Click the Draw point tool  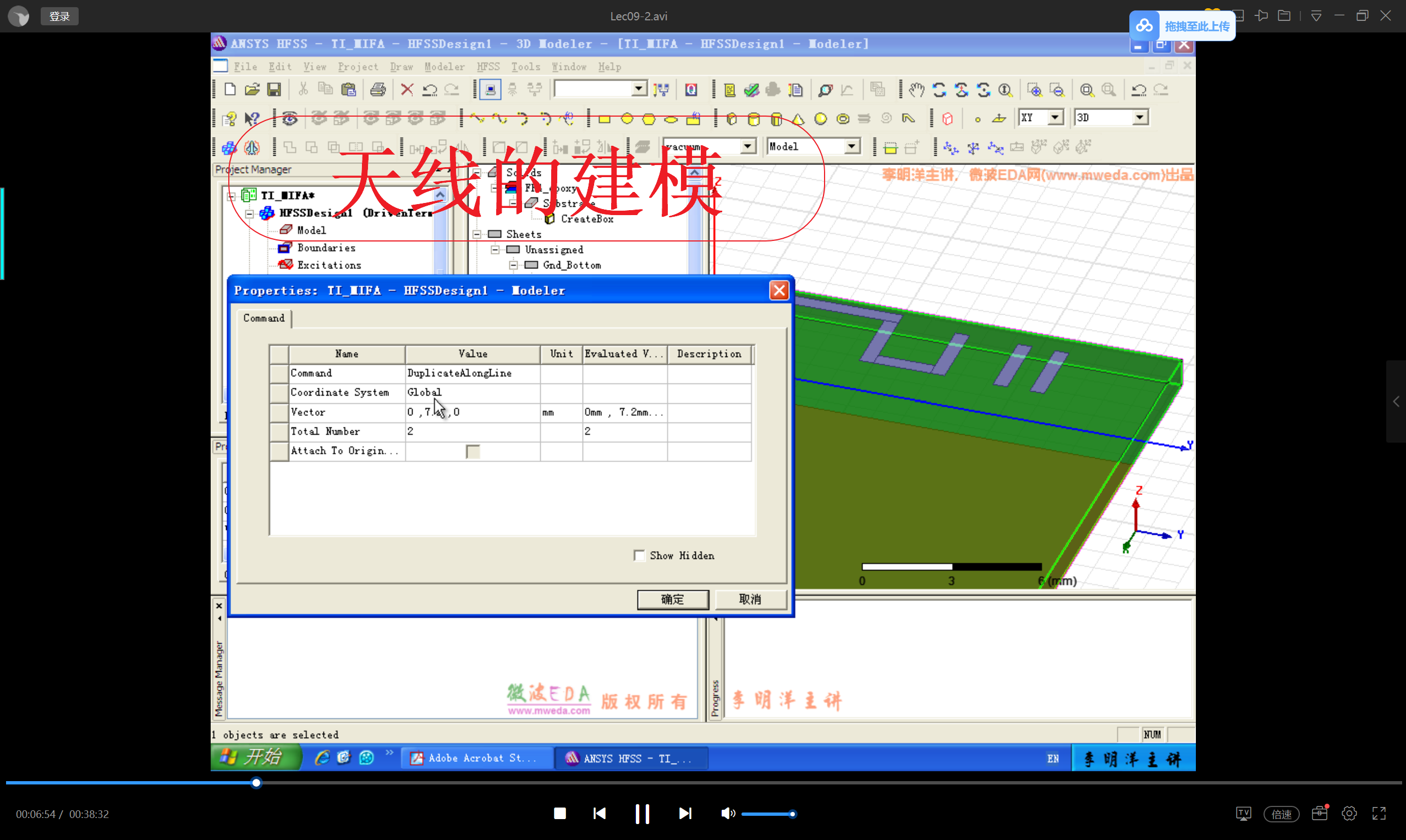(977, 119)
